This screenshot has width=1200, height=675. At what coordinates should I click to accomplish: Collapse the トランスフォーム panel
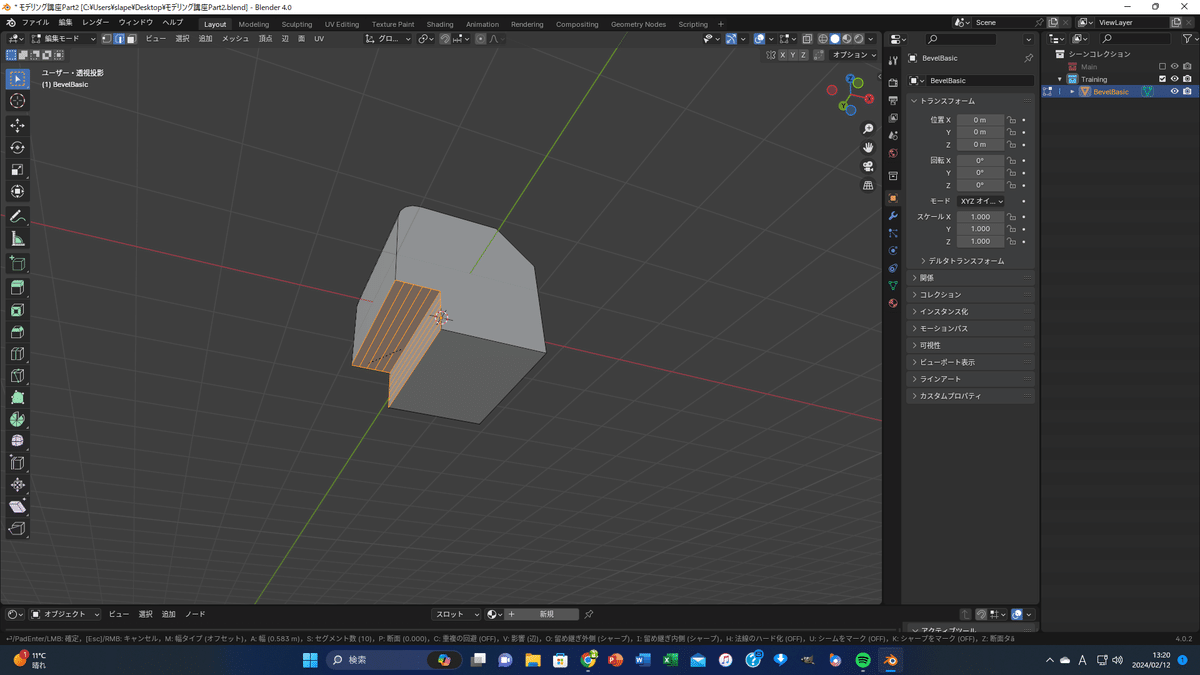[946, 101]
